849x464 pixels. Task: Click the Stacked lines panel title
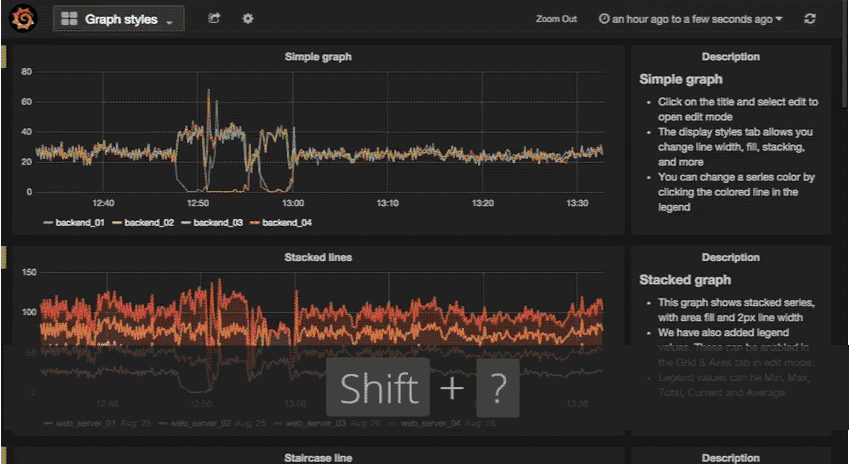tap(318, 257)
